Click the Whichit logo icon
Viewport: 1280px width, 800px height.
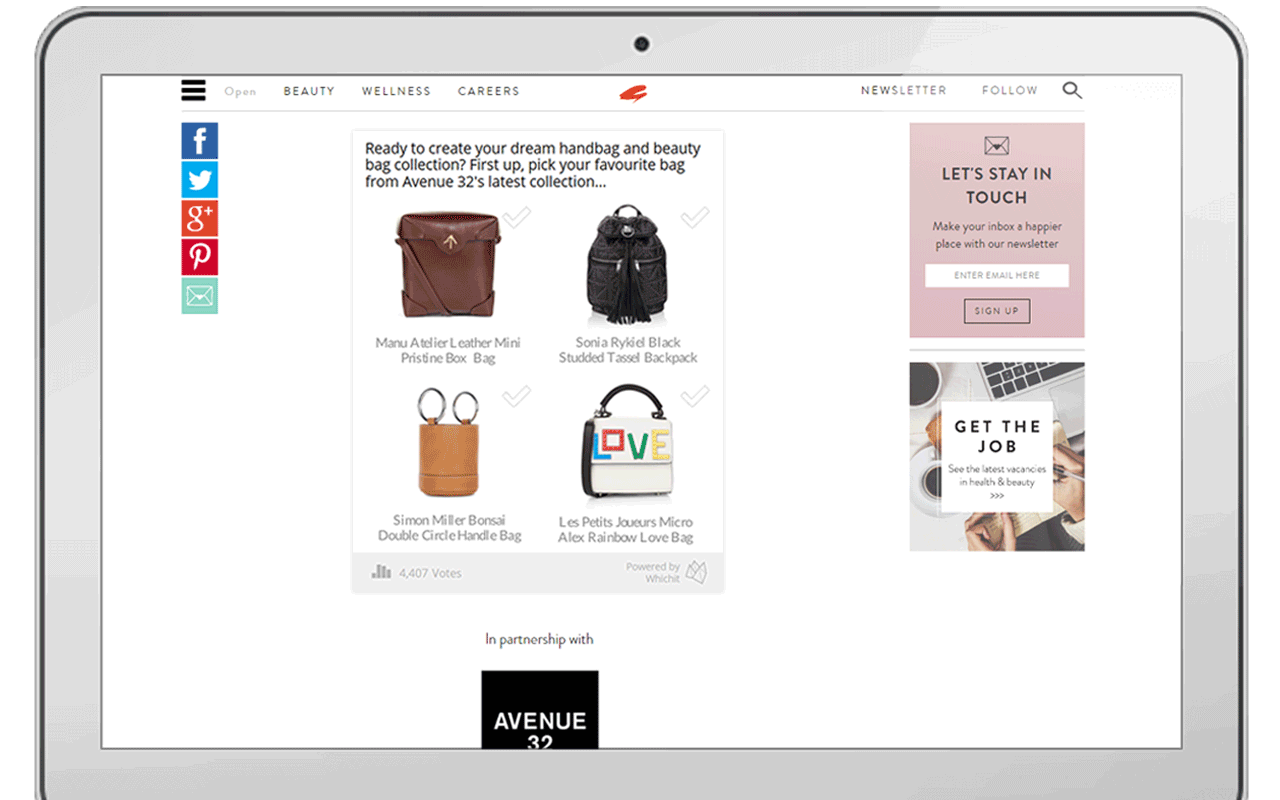pos(696,572)
